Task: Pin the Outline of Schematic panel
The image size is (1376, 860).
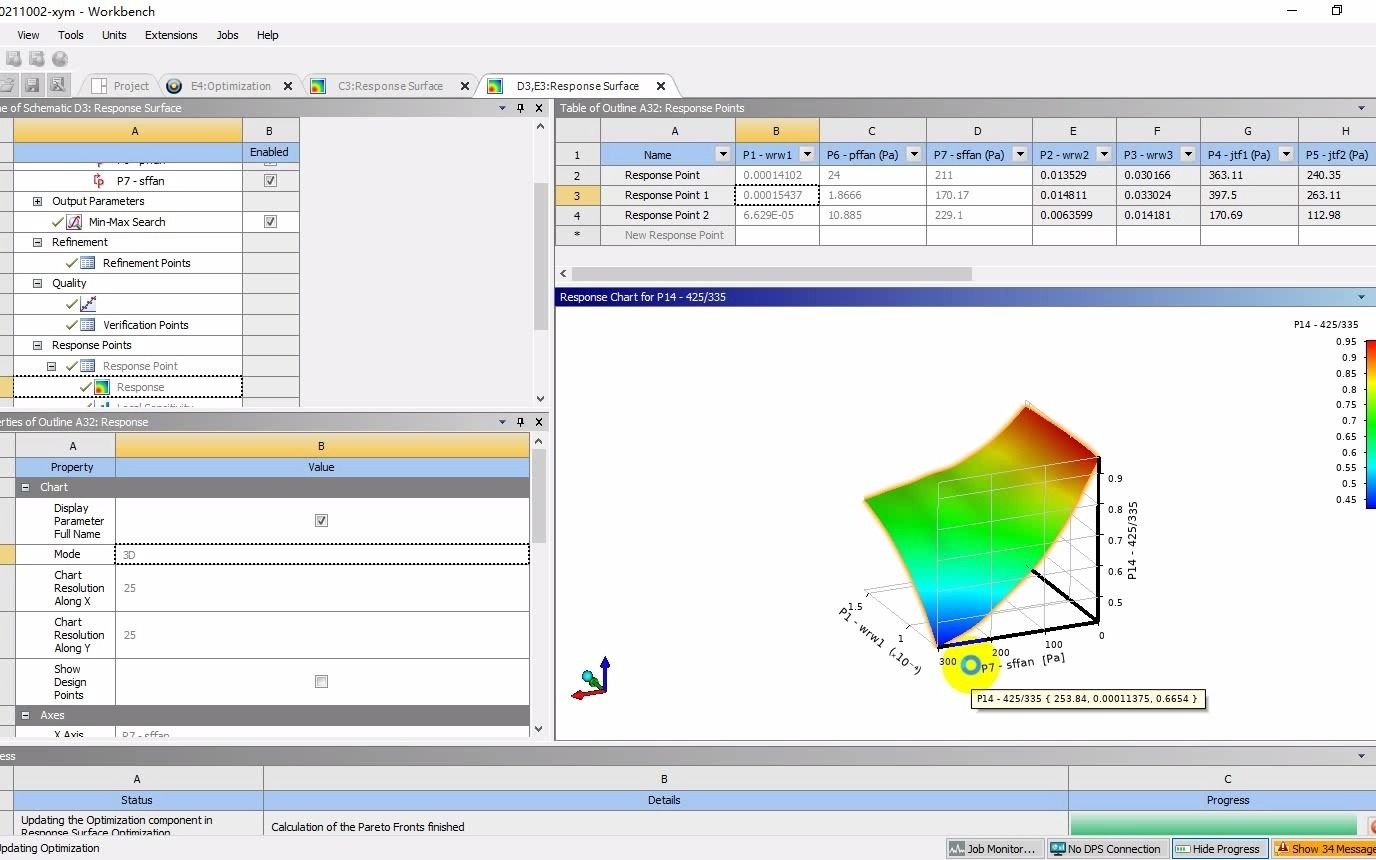Action: point(520,108)
